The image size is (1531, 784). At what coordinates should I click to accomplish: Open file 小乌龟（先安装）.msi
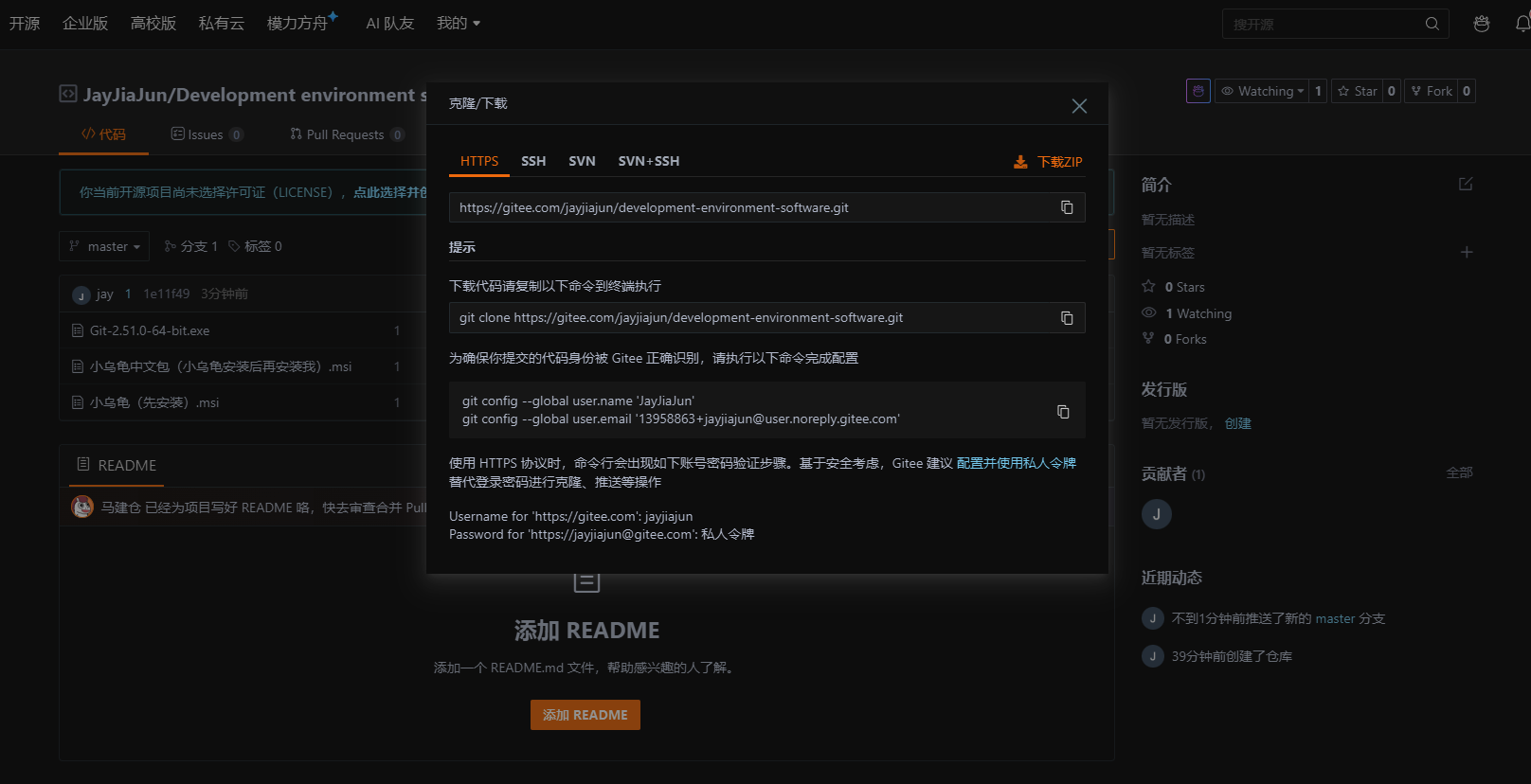(x=154, y=402)
